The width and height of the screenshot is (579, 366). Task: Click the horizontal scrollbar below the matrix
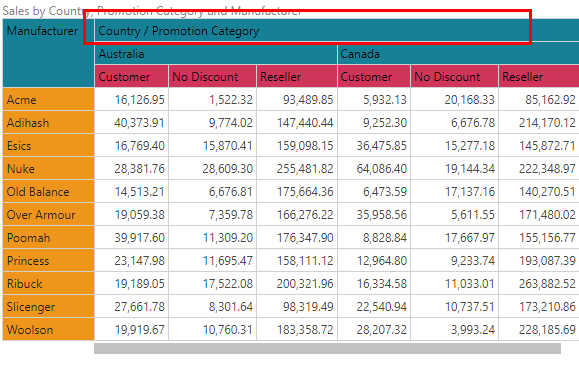click(x=327, y=348)
